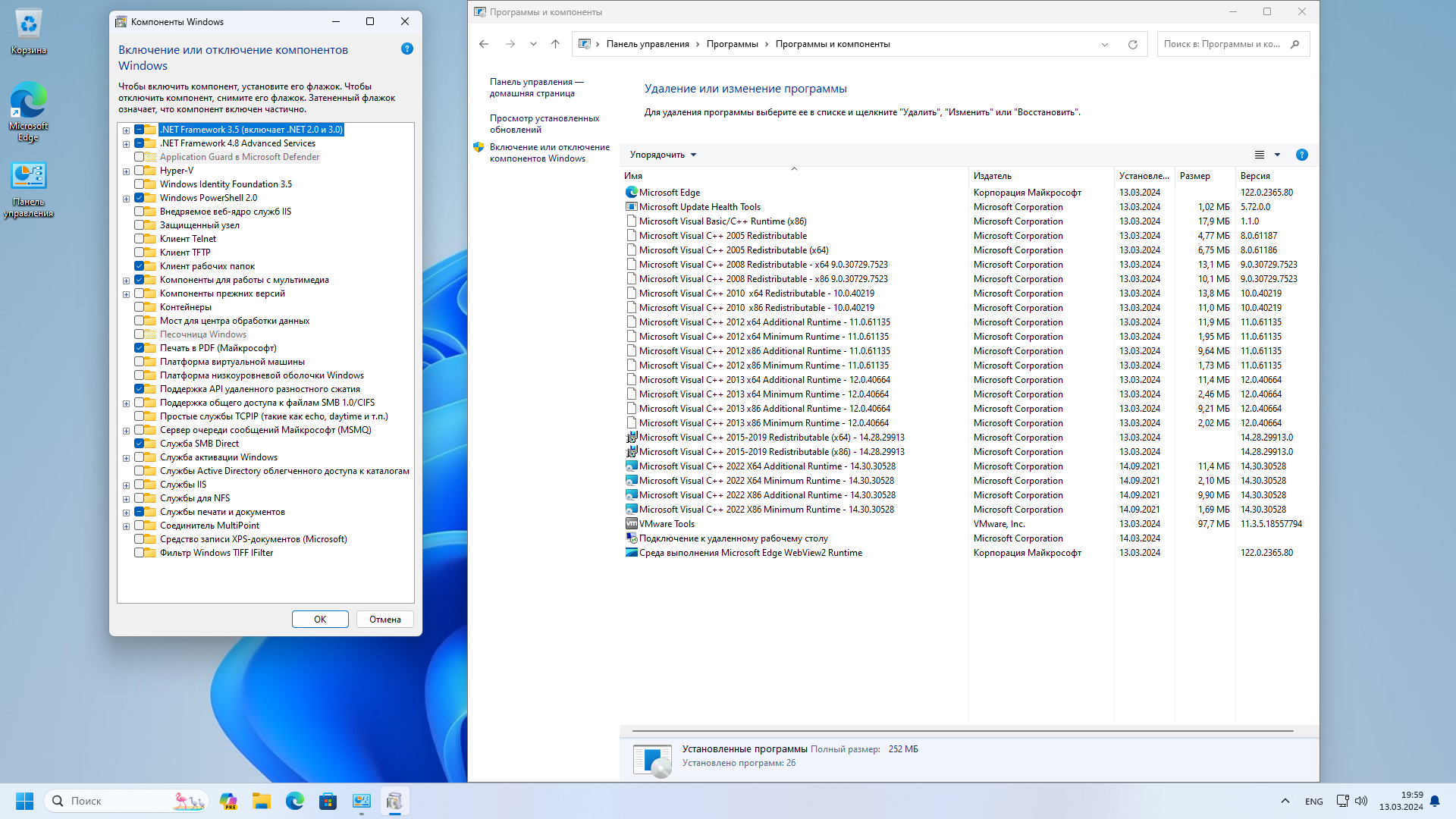Switch to Control Panel taskbar icon
The image size is (1456, 819).
[362, 801]
